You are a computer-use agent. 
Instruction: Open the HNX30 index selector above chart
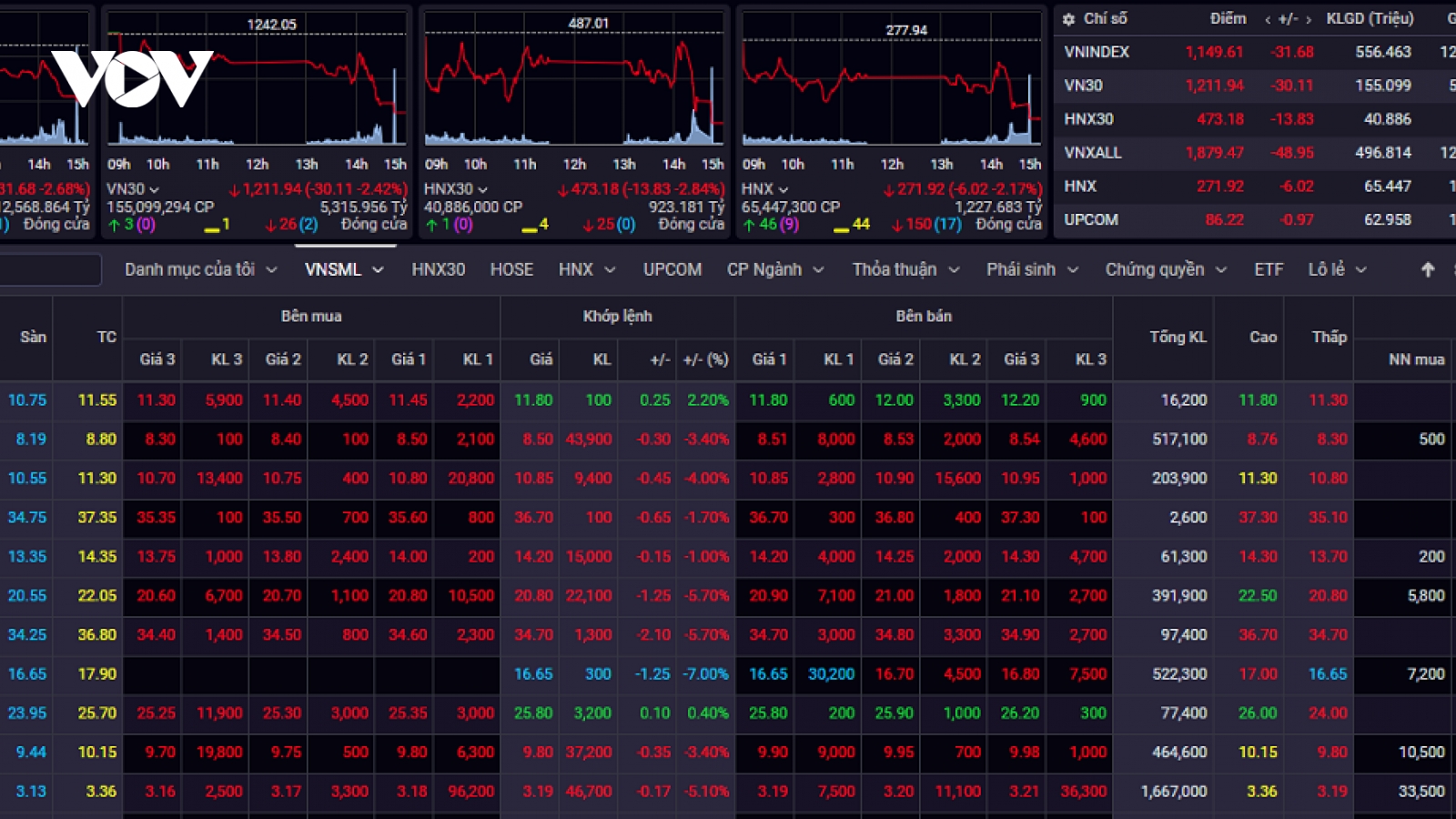click(456, 189)
